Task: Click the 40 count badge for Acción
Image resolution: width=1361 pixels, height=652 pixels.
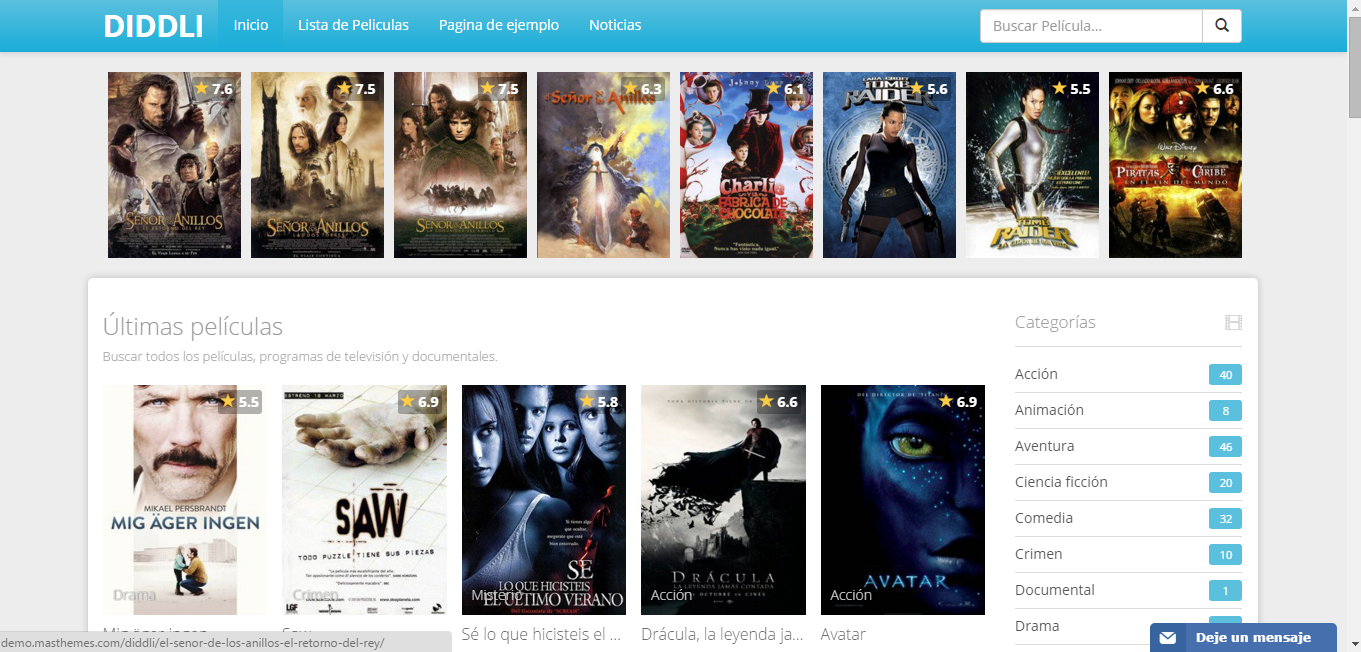Action: pyautogui.click(x=1225, y=375)
